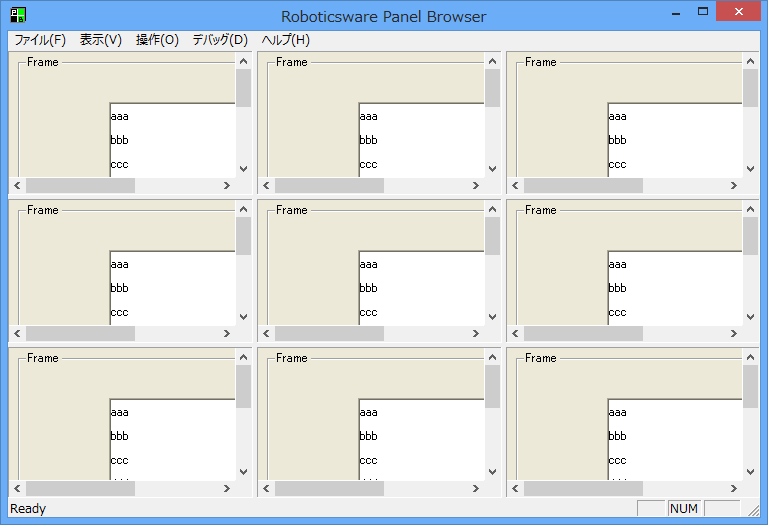
Task: Select "bbb" in the center panel list
Action: point(369,288)
